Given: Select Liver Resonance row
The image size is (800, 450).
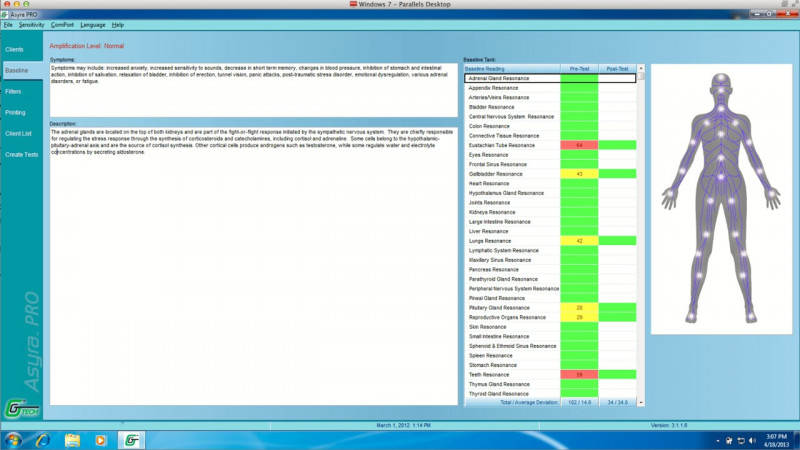Looking at the screenshot, I should pyautogui.click(x=550, y=231).
